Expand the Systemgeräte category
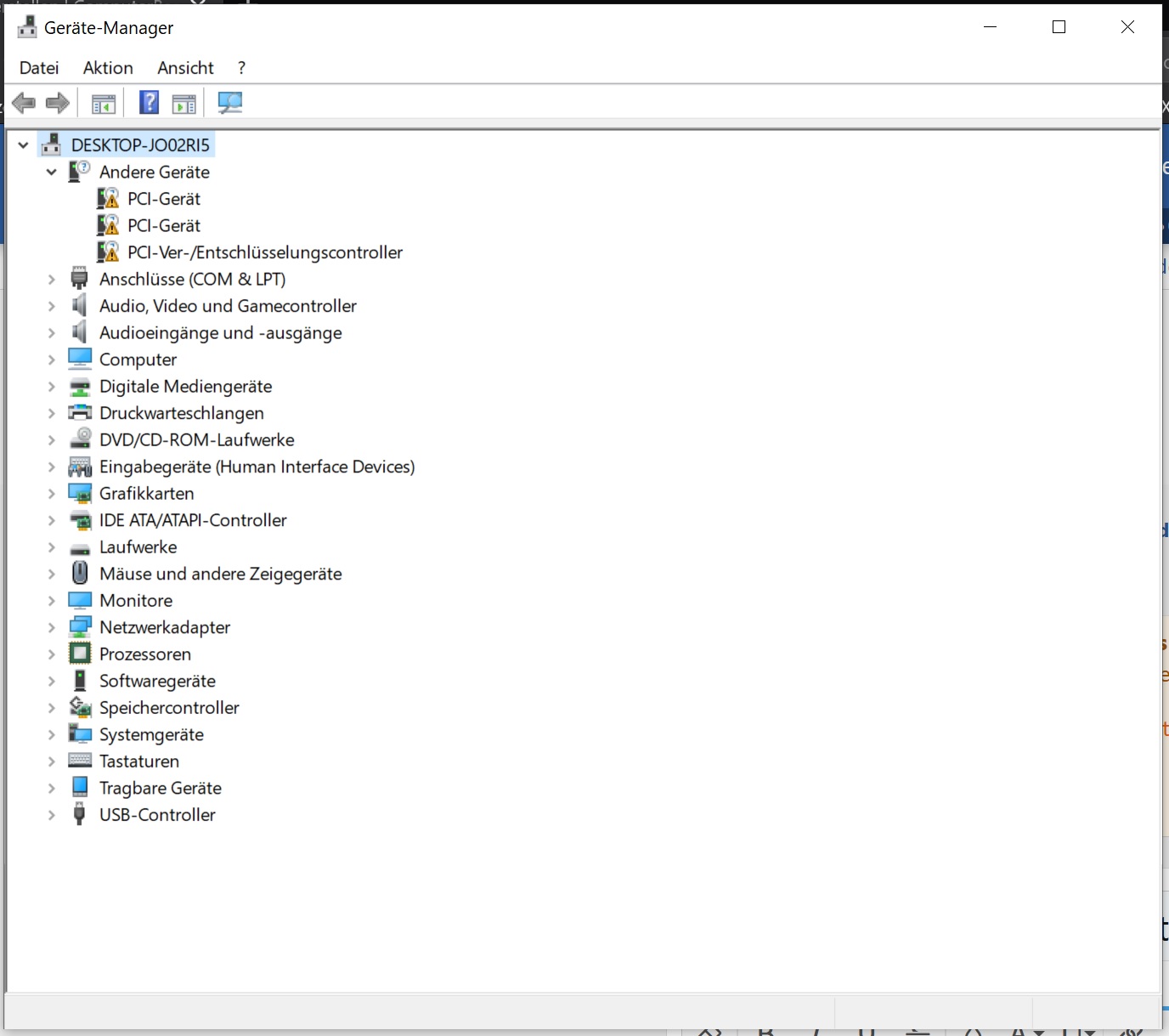The height and width of the screenshot is (1036, 1169). [x=52, y=734]
